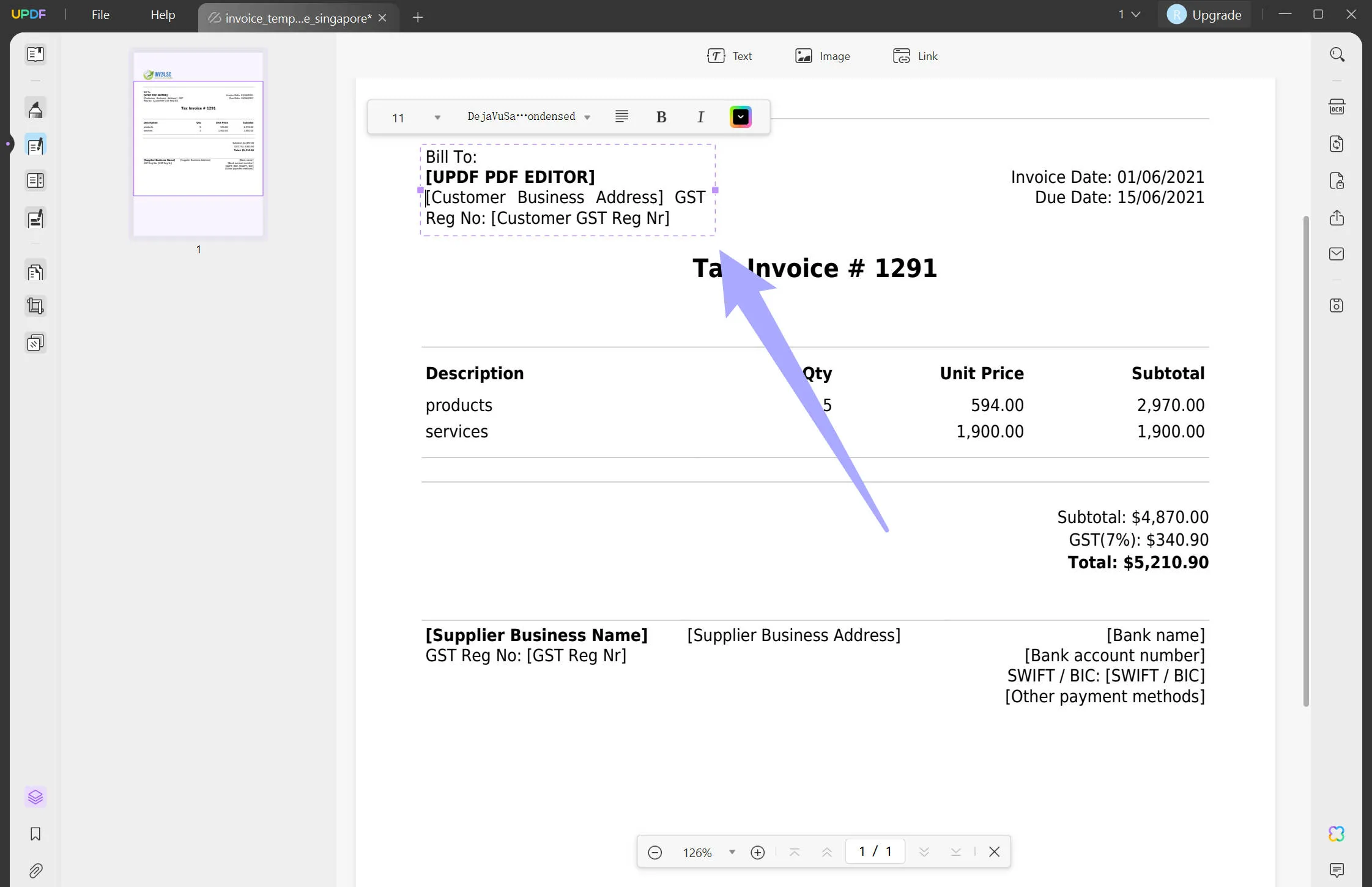Go to next page arrow
Image resolution: width=1372 pixels, height=887 pixels.
tap(924, 852)
